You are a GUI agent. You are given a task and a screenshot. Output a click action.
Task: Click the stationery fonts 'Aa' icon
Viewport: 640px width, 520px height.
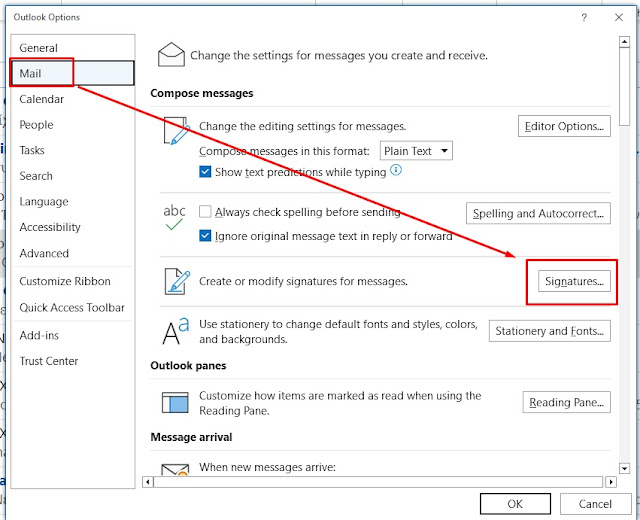point(176,331)
